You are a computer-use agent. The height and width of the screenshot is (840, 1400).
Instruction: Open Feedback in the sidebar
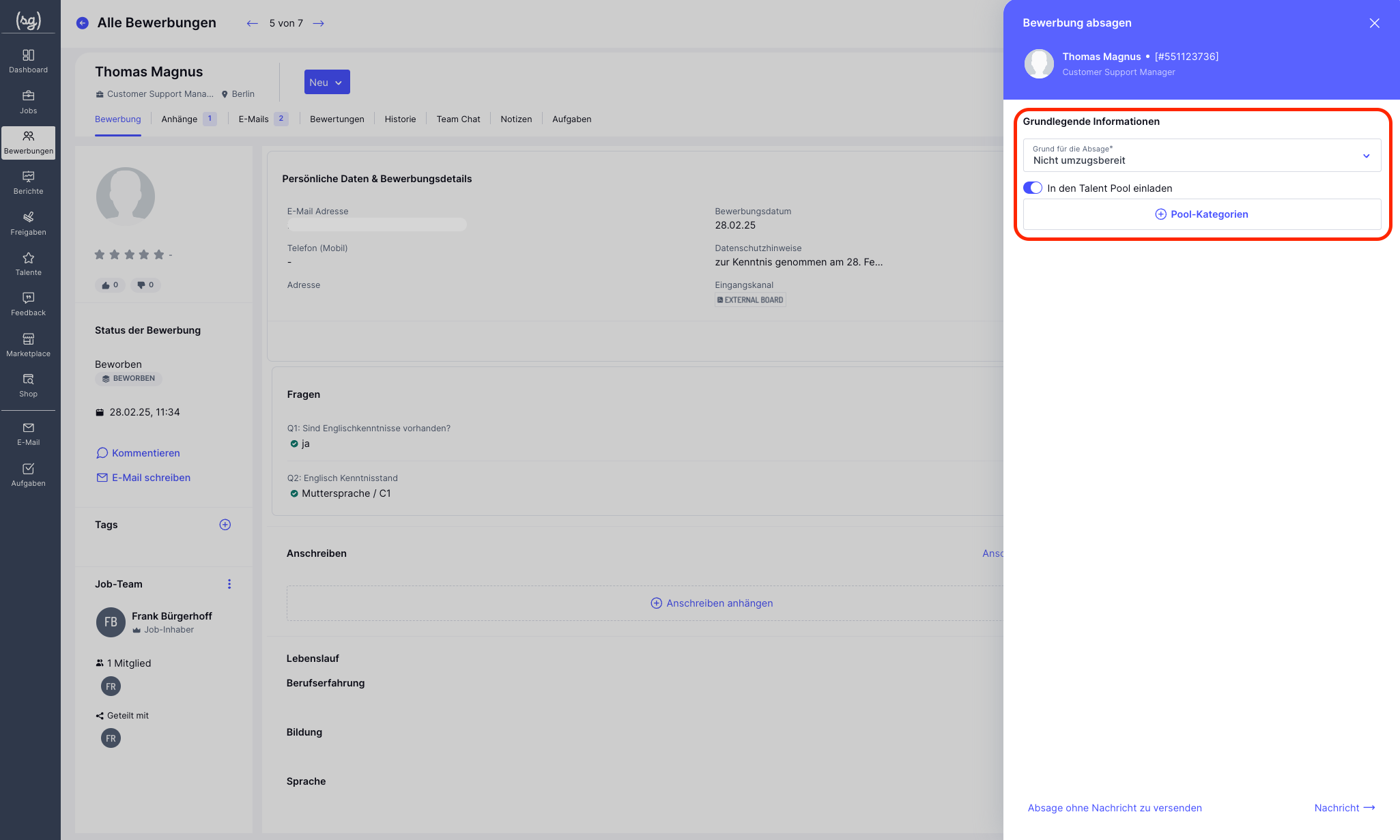28,304
